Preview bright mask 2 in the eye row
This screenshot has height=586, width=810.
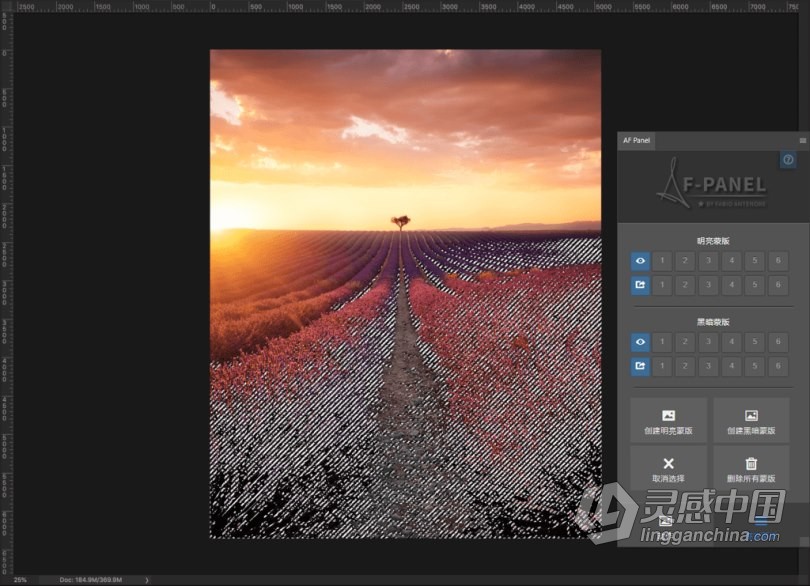(x=686, y=261)
